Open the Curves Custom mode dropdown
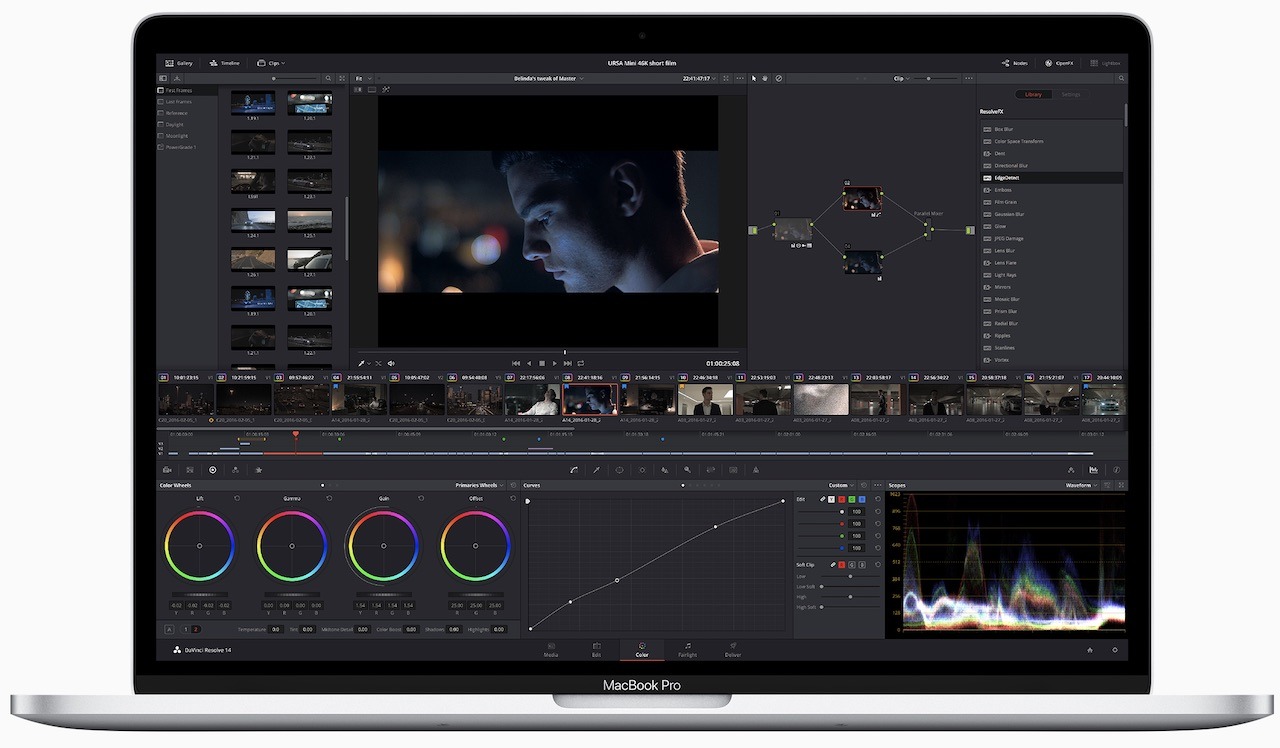 [841, 485]
